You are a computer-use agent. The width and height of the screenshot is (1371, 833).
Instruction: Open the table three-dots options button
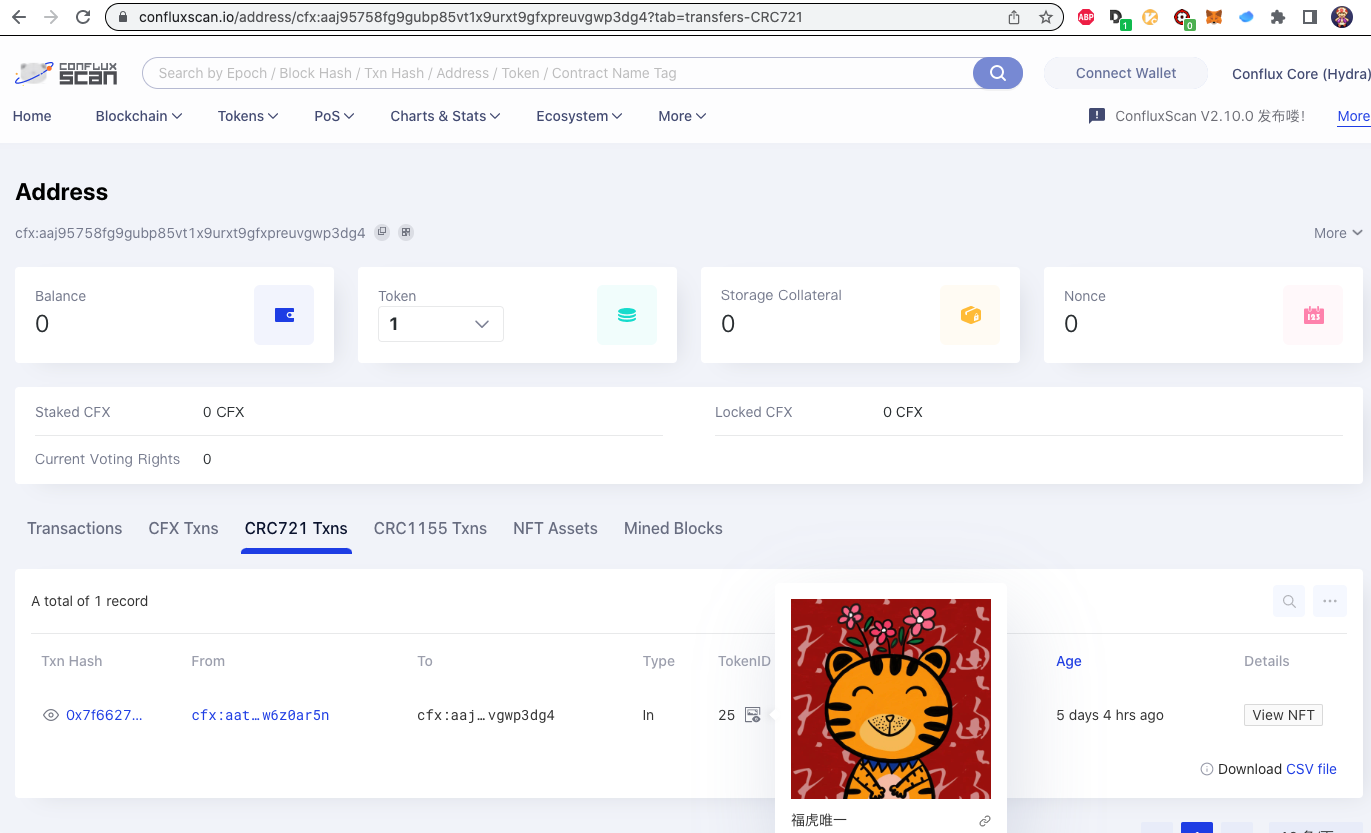1330,601
